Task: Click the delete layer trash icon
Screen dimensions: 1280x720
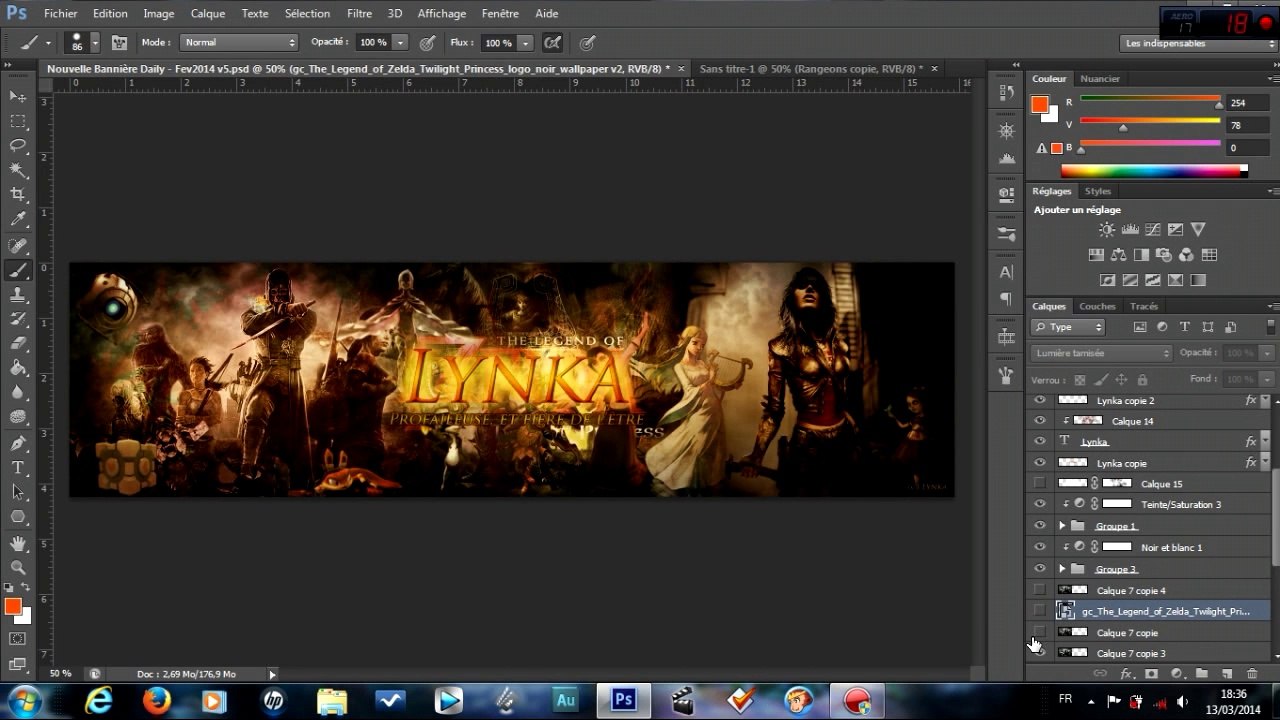Action: coord(1252,675)
